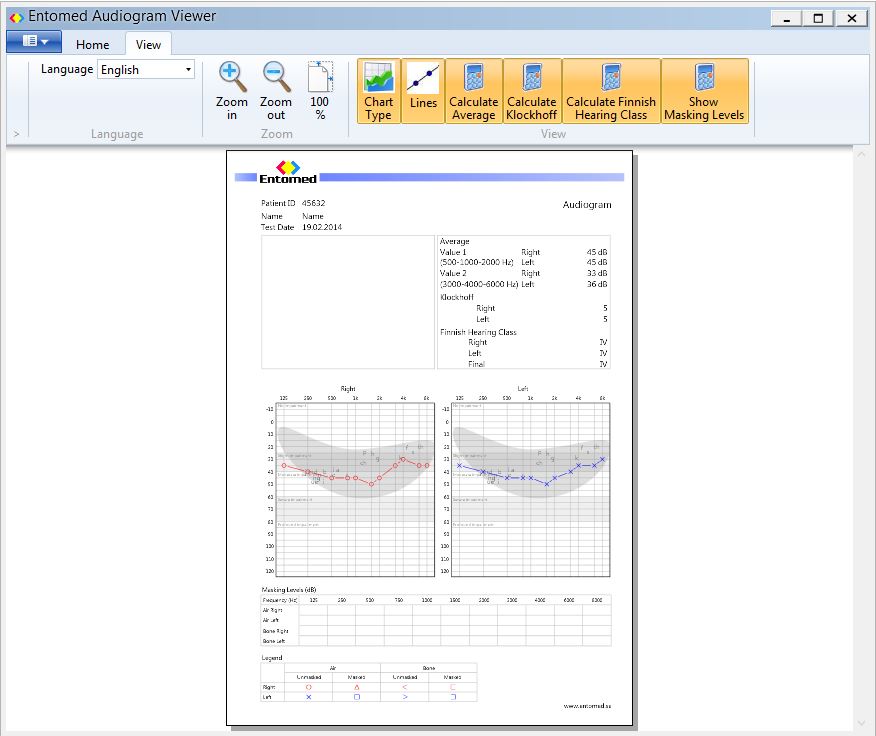
Task: Click the Test Date 19.02.2014
Action: point(322,227)
